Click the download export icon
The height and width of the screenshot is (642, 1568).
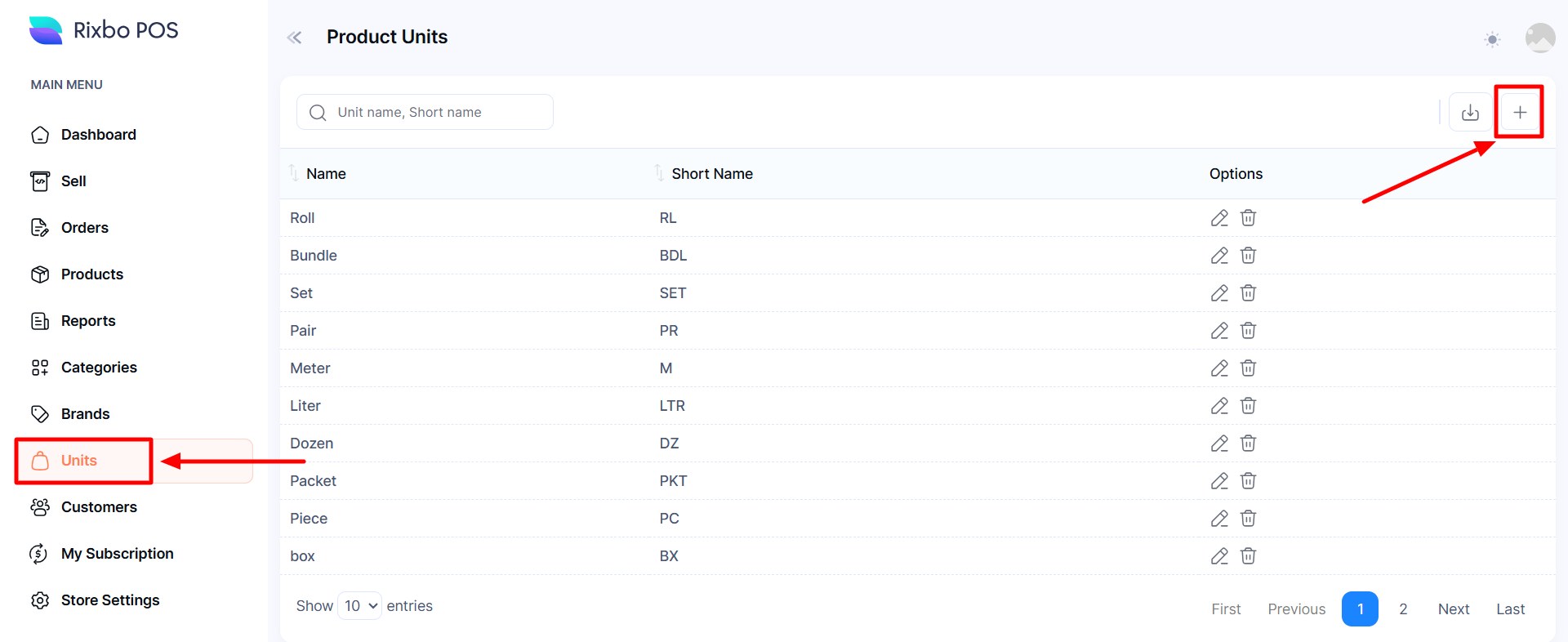click(1470, 113)
